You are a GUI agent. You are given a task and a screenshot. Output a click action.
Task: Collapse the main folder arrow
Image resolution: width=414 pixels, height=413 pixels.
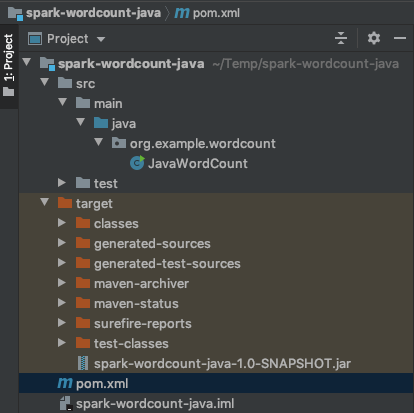coord(63,102)
